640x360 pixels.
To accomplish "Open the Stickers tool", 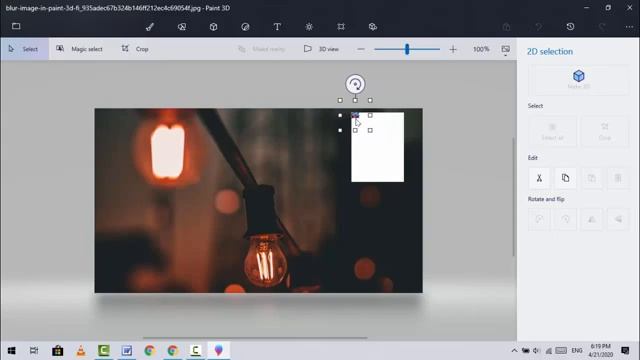I will (x=245, y=27).
